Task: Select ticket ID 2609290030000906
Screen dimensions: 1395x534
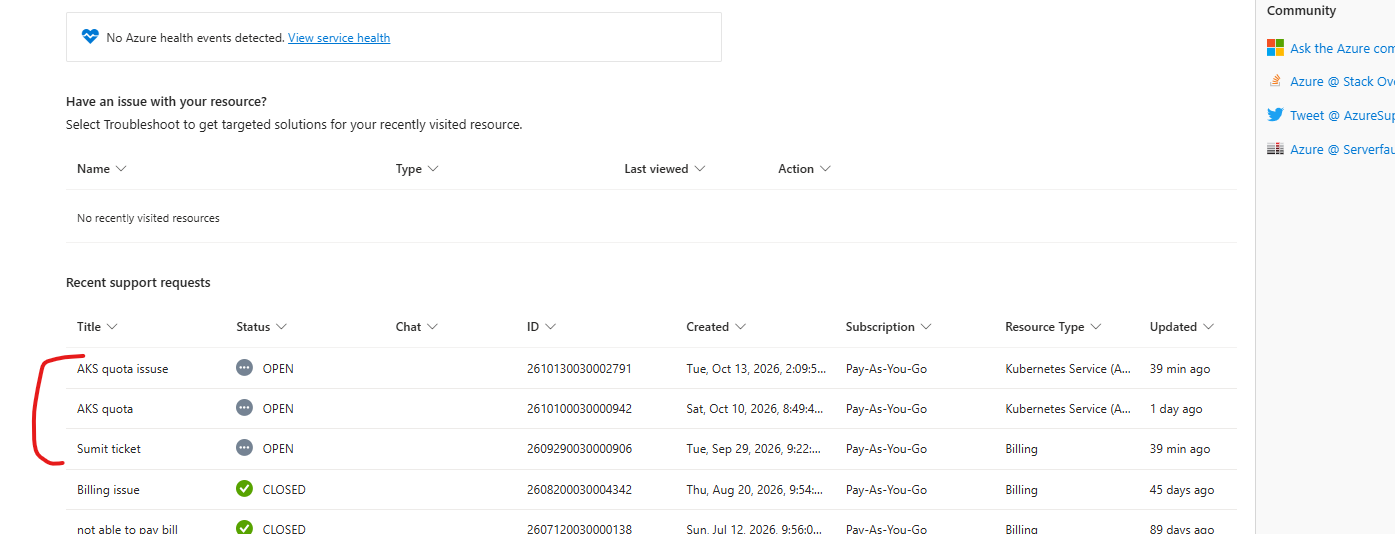Action: 579,449
